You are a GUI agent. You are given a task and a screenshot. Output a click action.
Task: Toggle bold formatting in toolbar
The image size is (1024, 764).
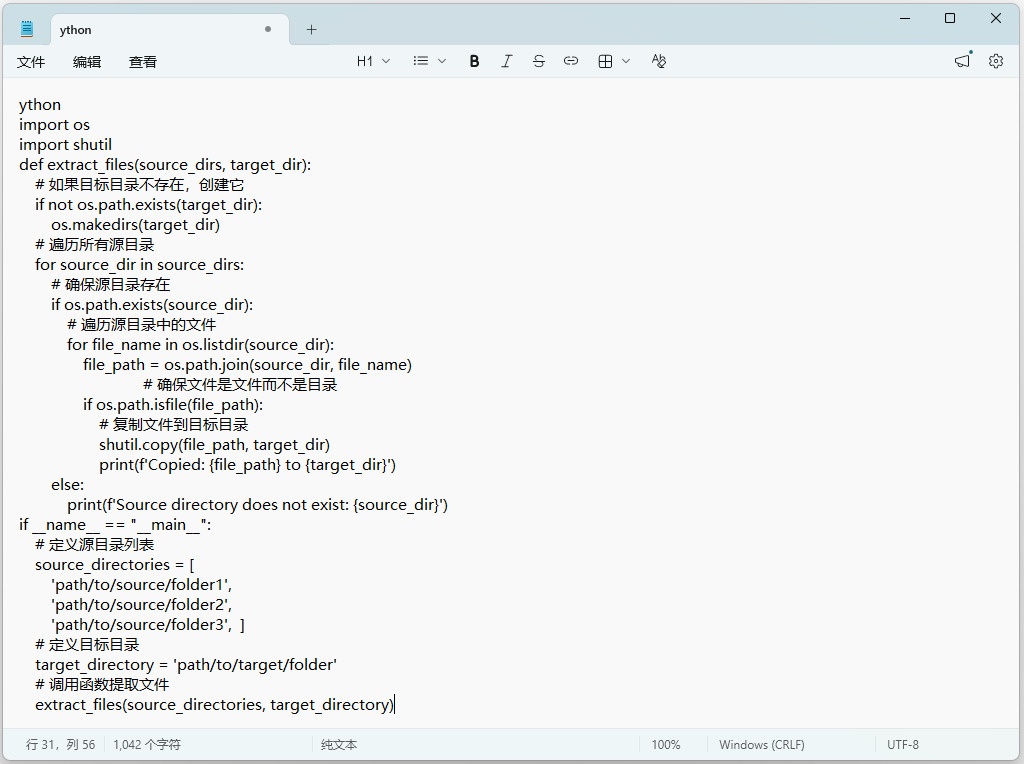point(474,61)
